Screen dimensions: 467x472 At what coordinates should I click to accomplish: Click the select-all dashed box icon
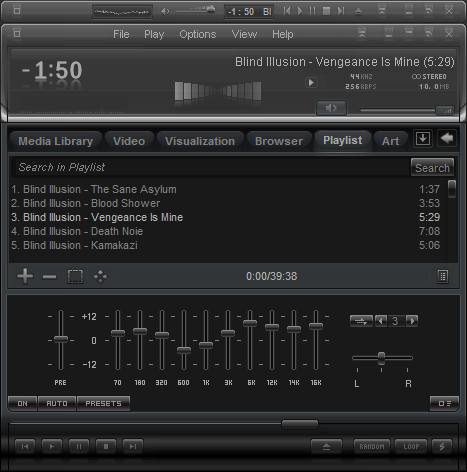[x=75, y=277]
